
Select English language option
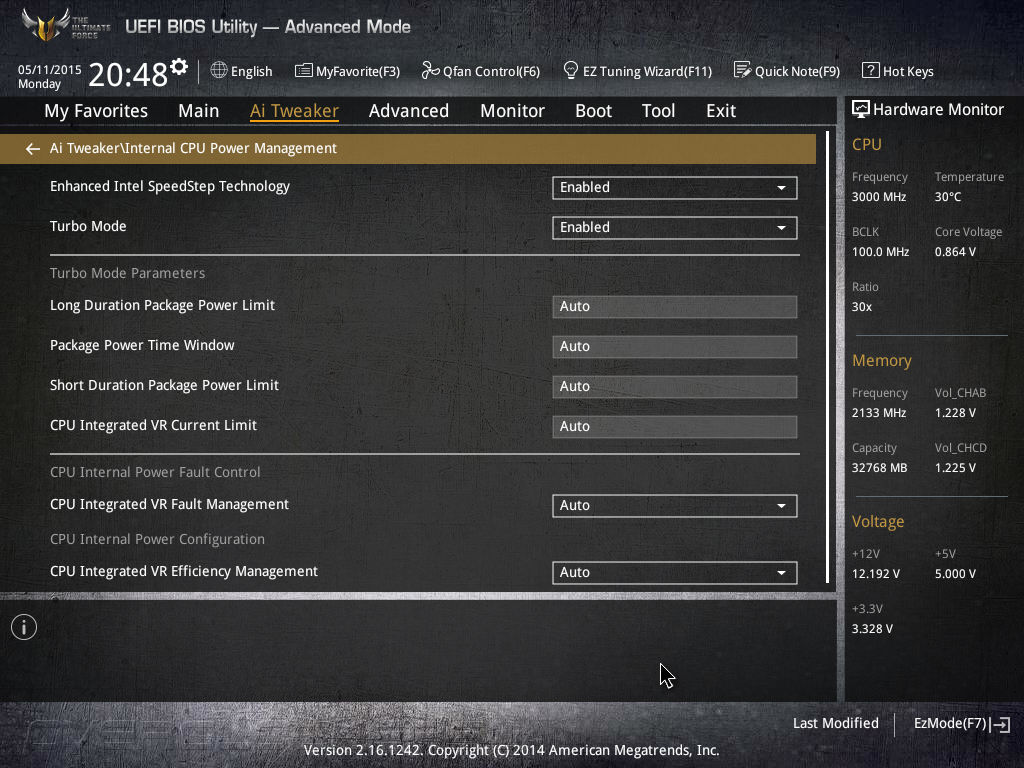pos(251,72)
